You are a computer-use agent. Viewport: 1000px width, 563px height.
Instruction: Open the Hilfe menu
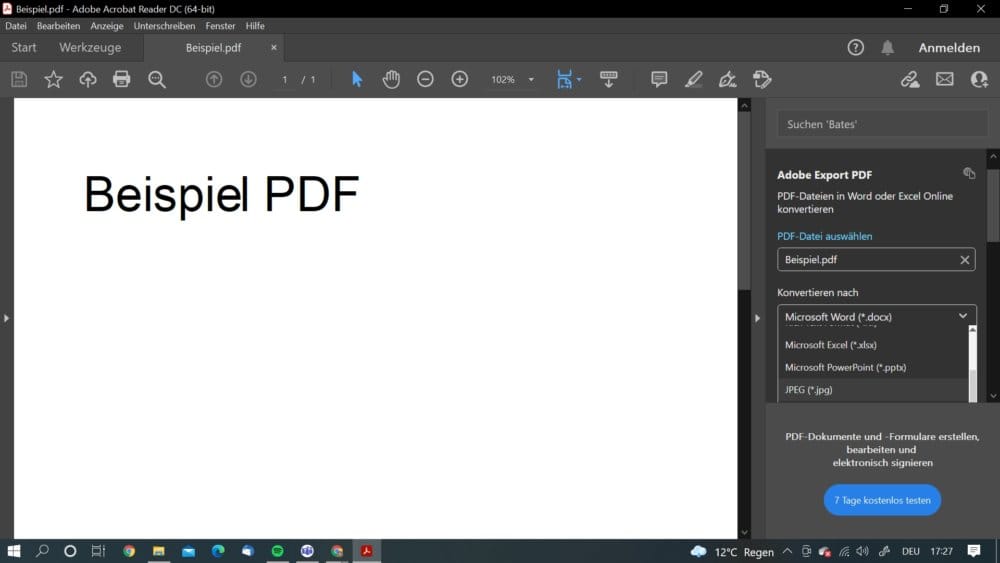click(x=254, y=26)
